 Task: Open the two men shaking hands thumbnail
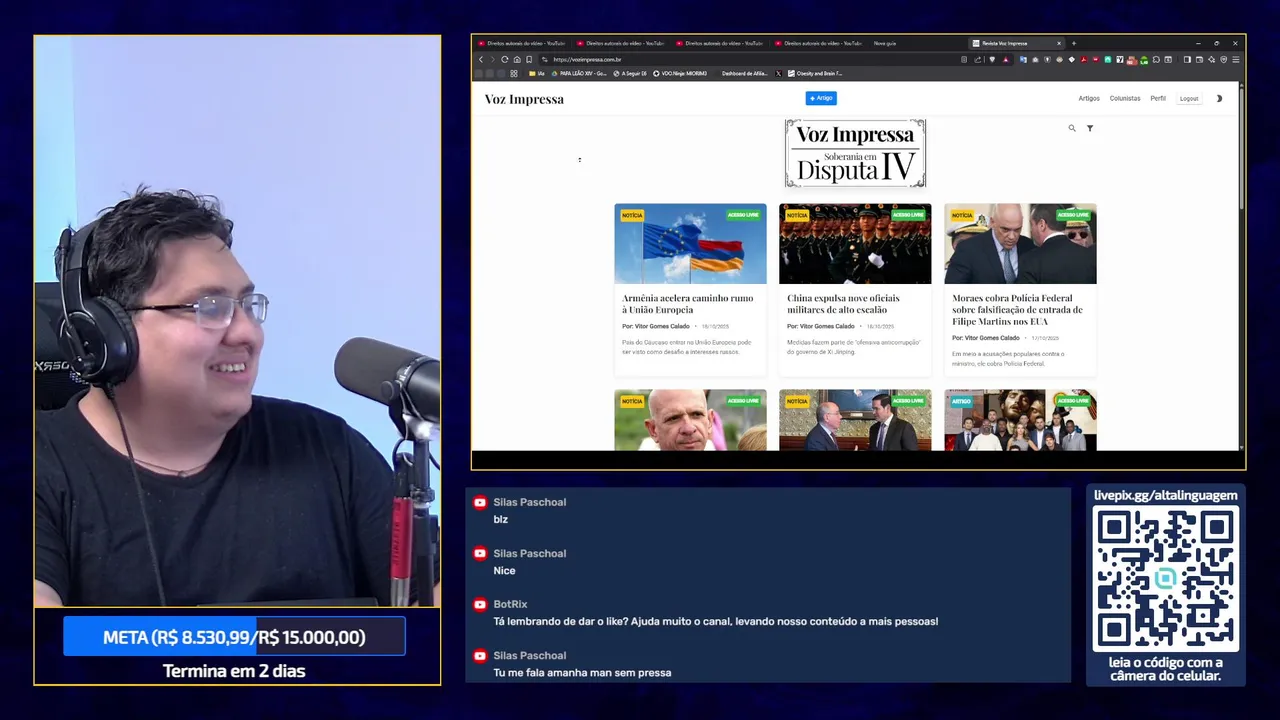[855, 420]
